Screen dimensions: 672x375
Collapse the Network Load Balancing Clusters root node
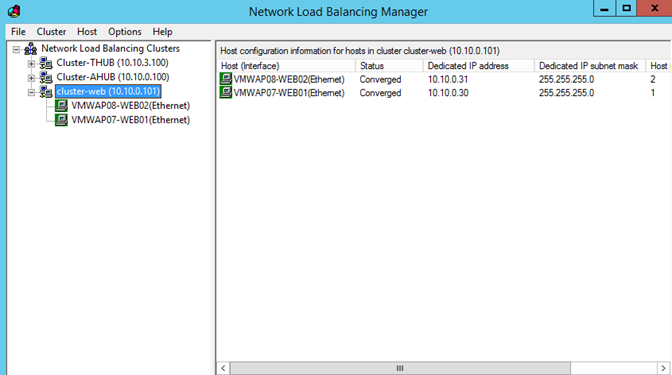coord(16,50)
